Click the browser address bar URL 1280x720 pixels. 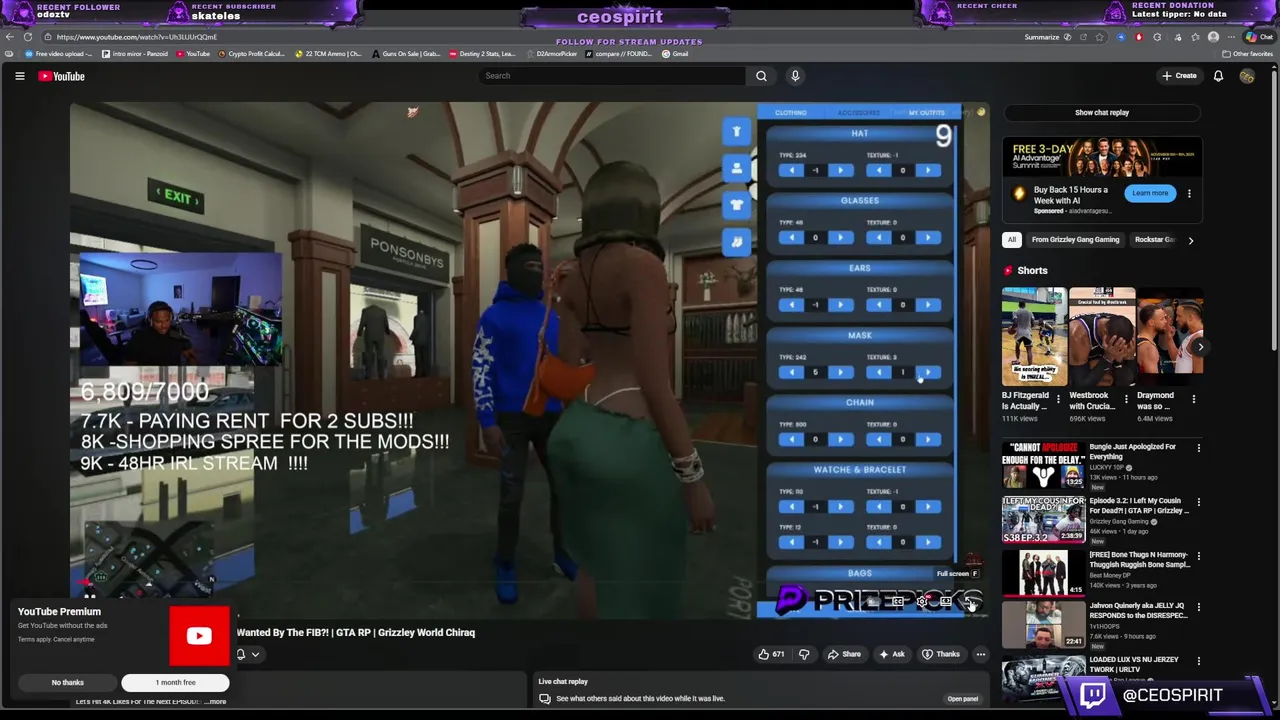tap(137, 37)
